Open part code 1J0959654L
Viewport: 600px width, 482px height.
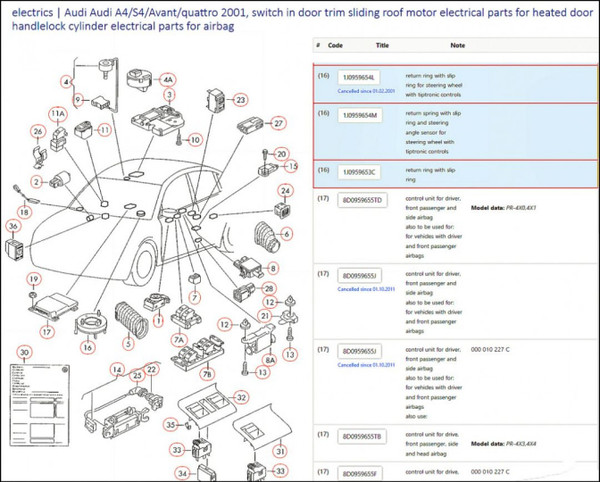click(x=359, y=76)
